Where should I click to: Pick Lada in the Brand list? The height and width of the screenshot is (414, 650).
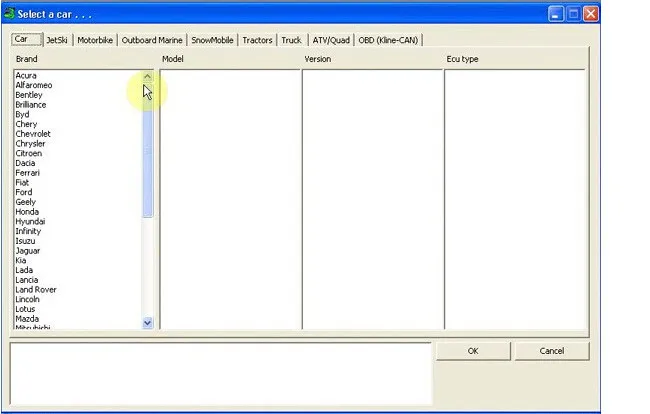coord(24,270)
